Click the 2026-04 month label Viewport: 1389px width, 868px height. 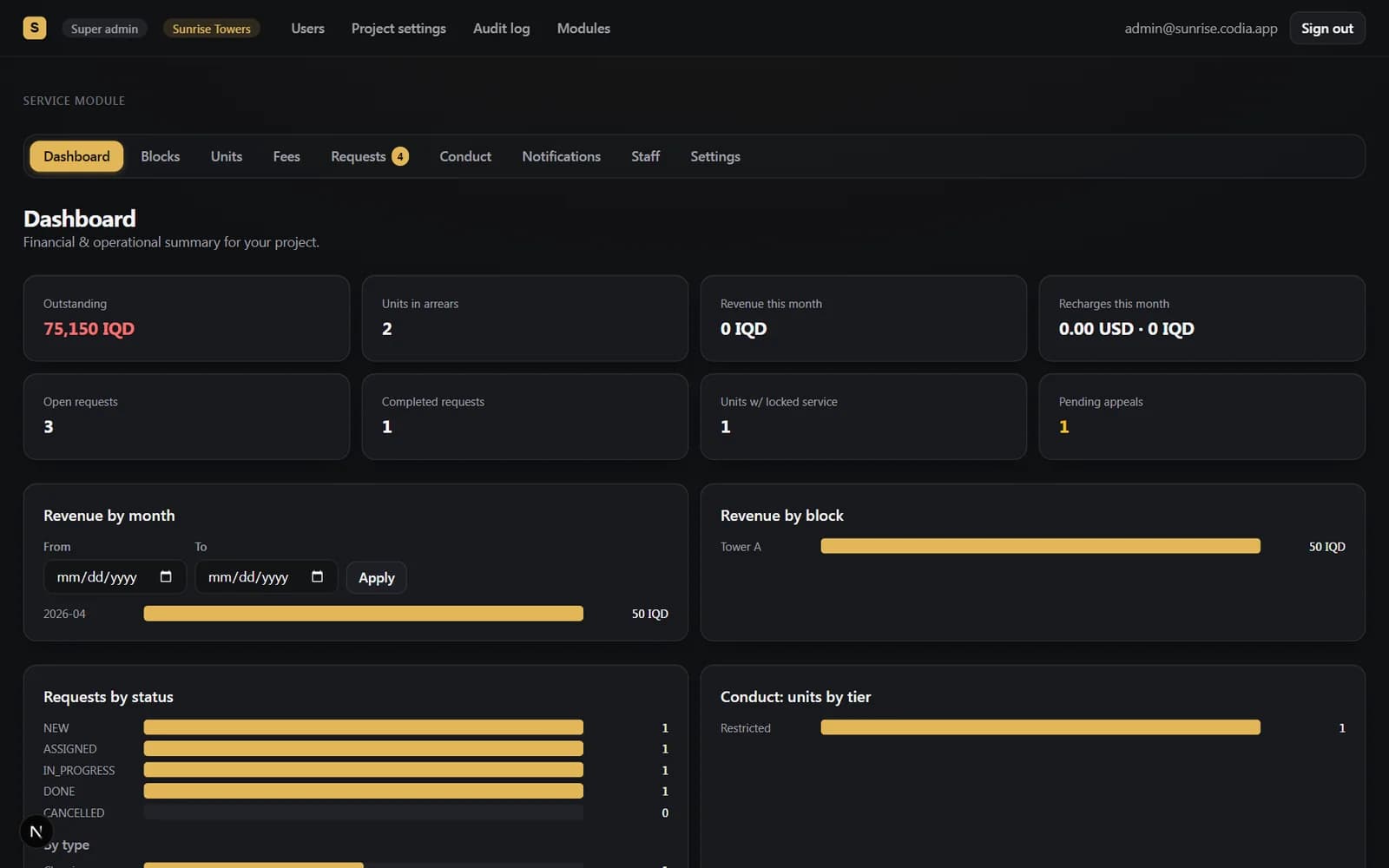point(64,614)
